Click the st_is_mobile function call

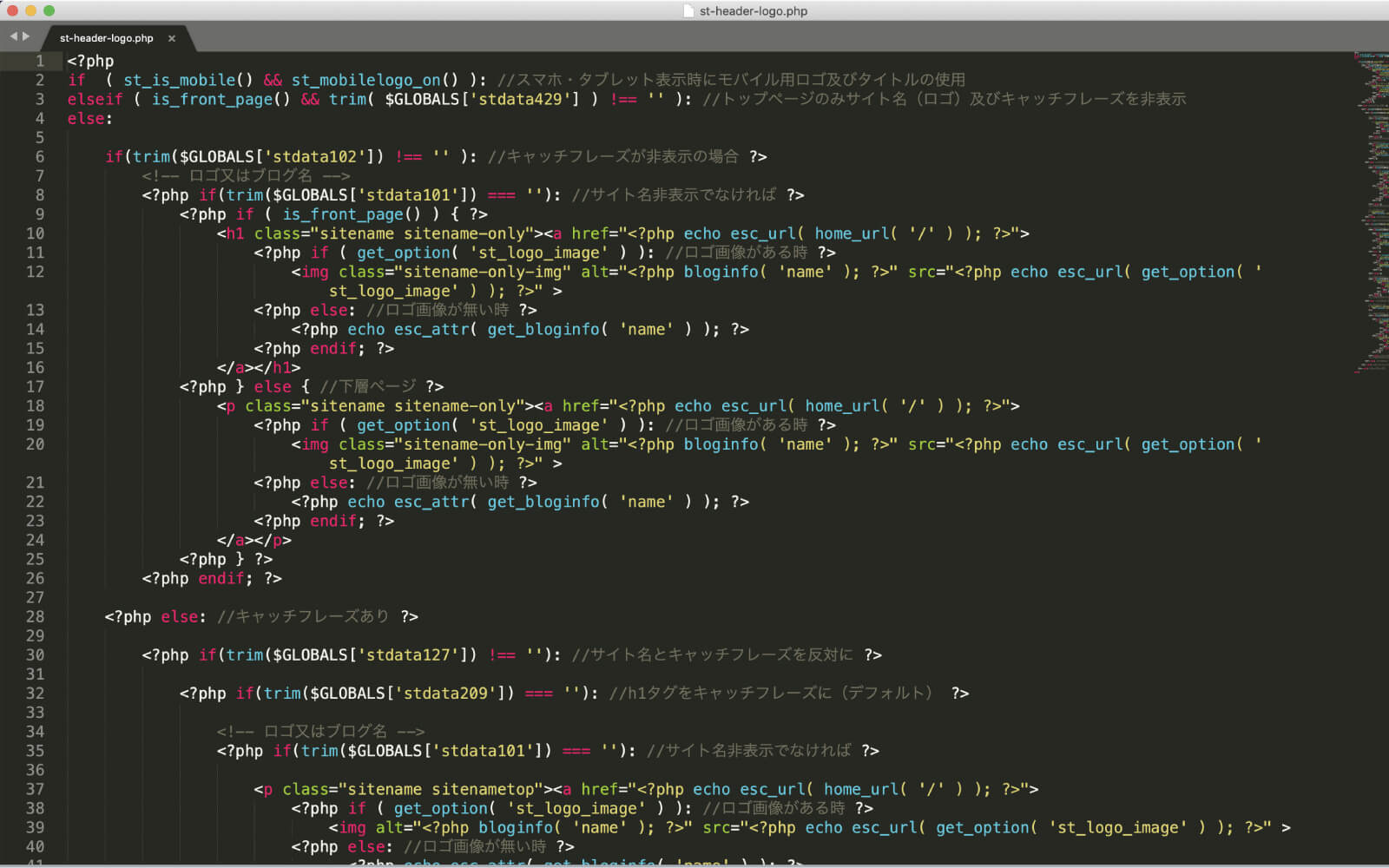(x=179, y=80)
